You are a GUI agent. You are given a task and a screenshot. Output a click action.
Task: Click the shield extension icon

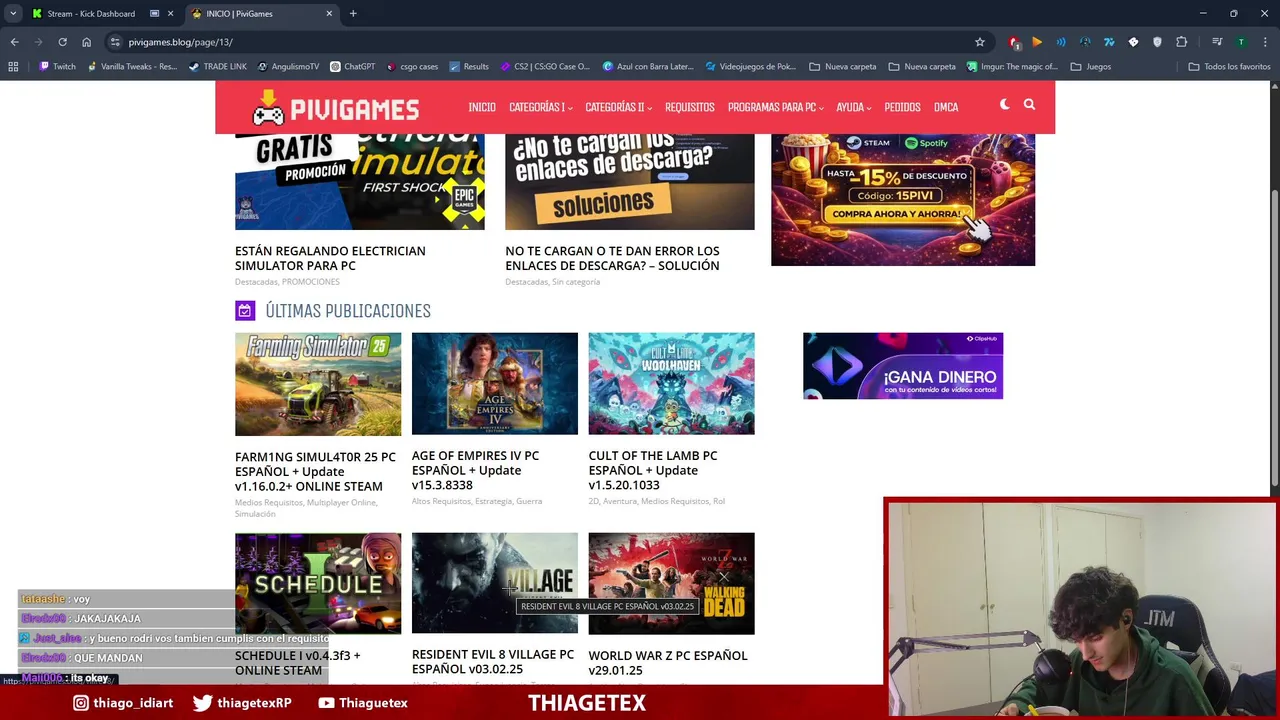[x=1157, y=42]
